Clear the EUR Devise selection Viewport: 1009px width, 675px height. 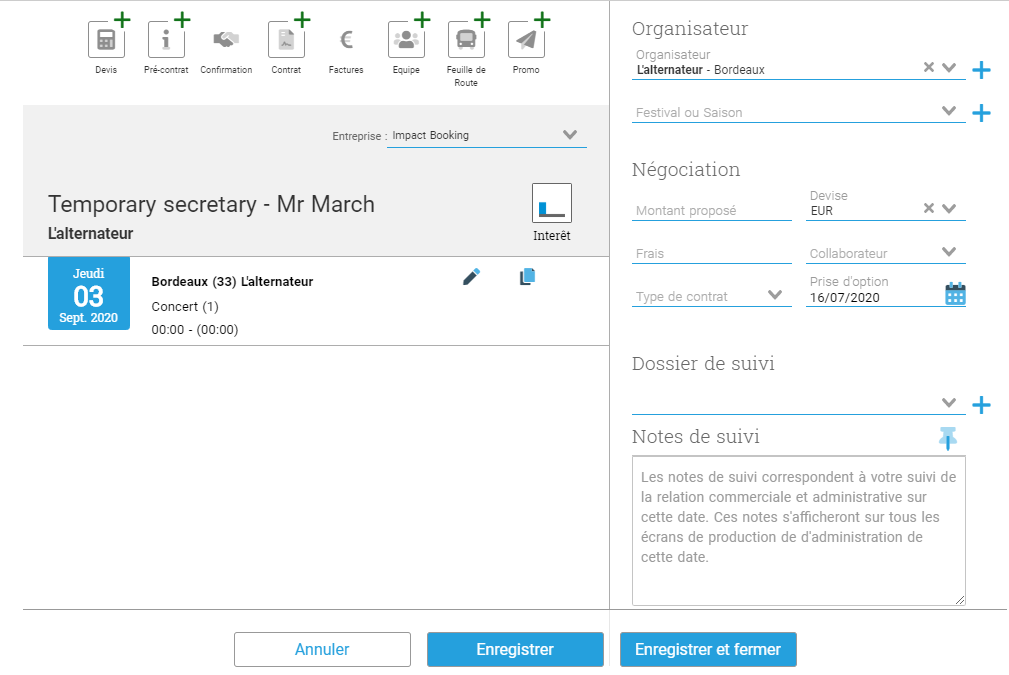929,208
